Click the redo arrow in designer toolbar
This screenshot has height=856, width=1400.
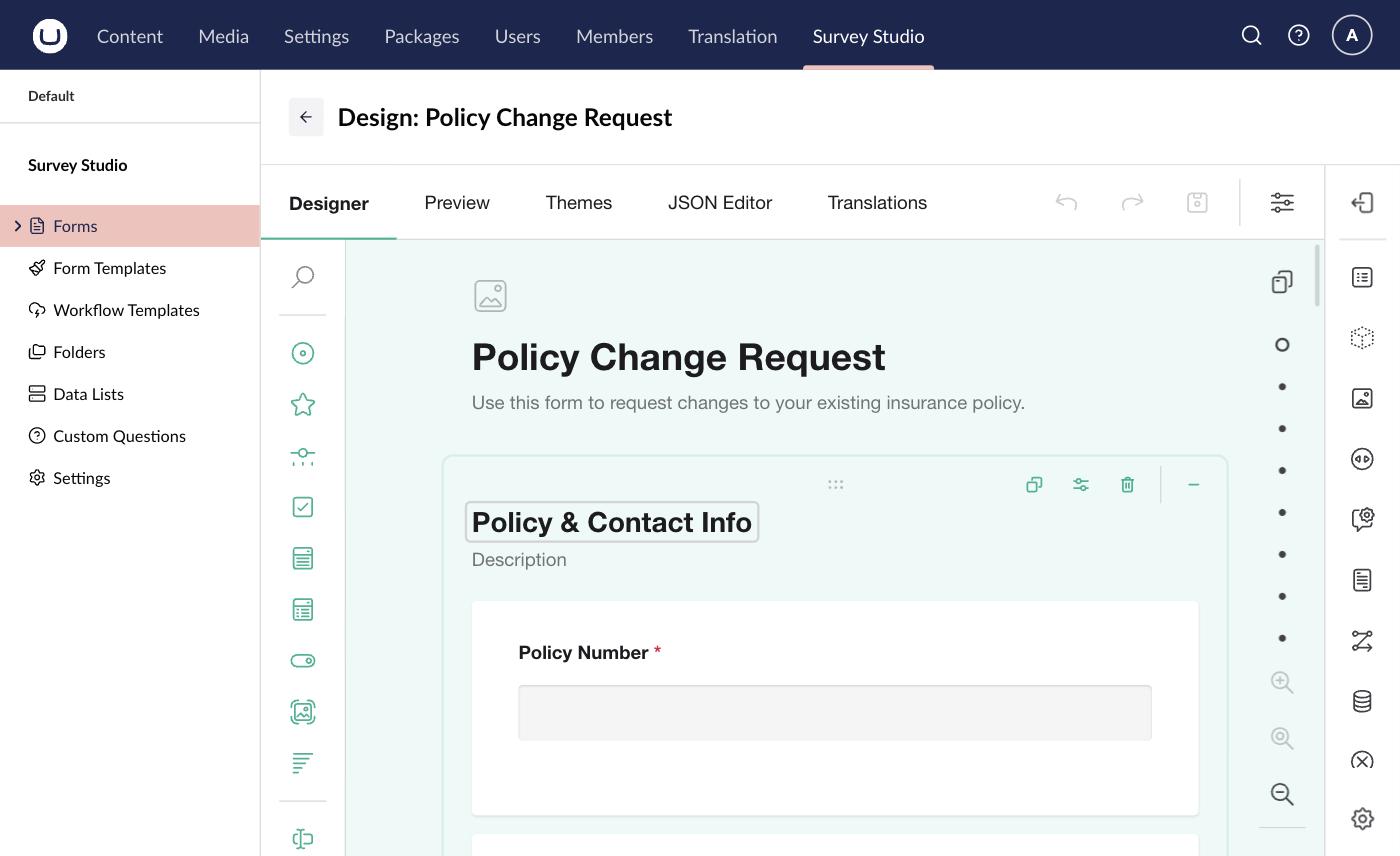click(x=1132, y=203)
